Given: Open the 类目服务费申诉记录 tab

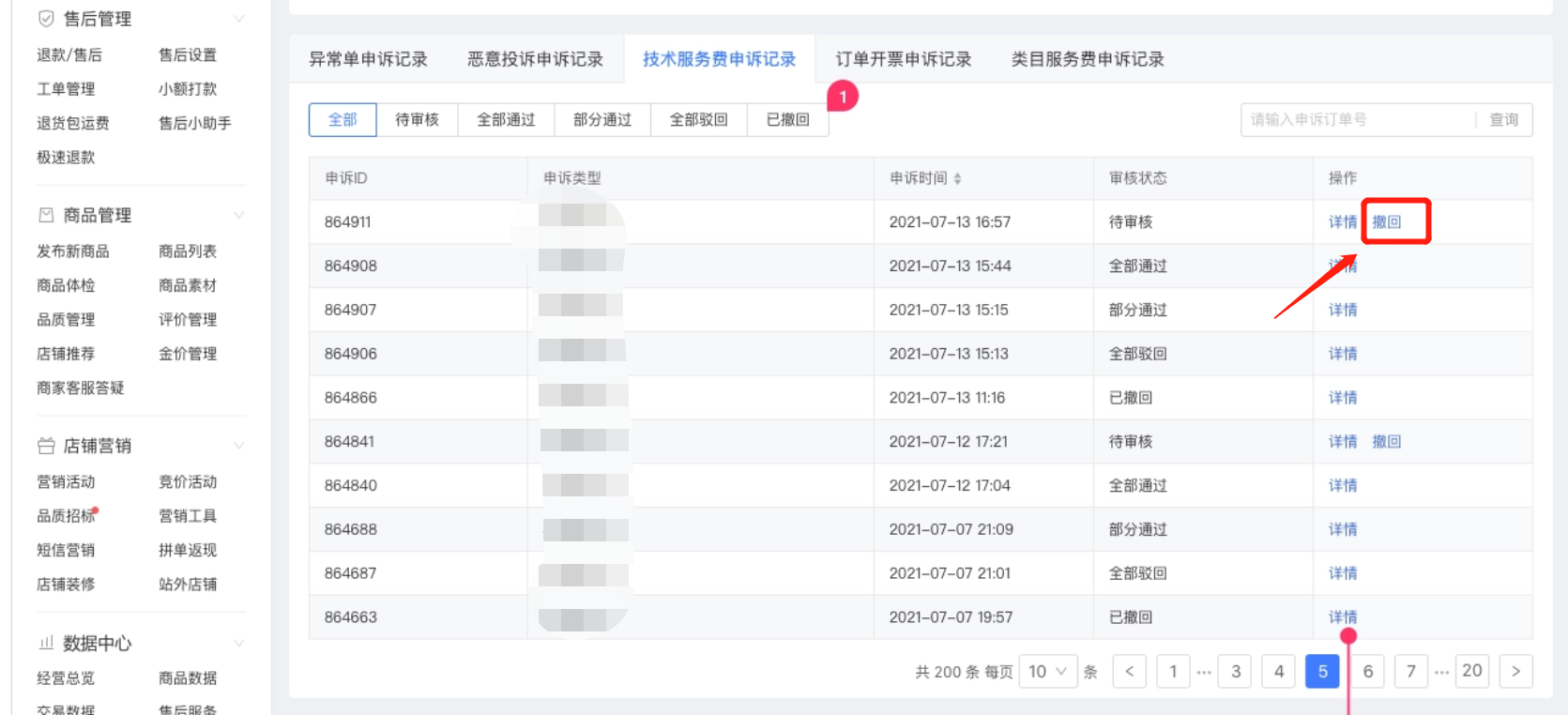Looking at the screenshot, I should tap(1088, 59).
